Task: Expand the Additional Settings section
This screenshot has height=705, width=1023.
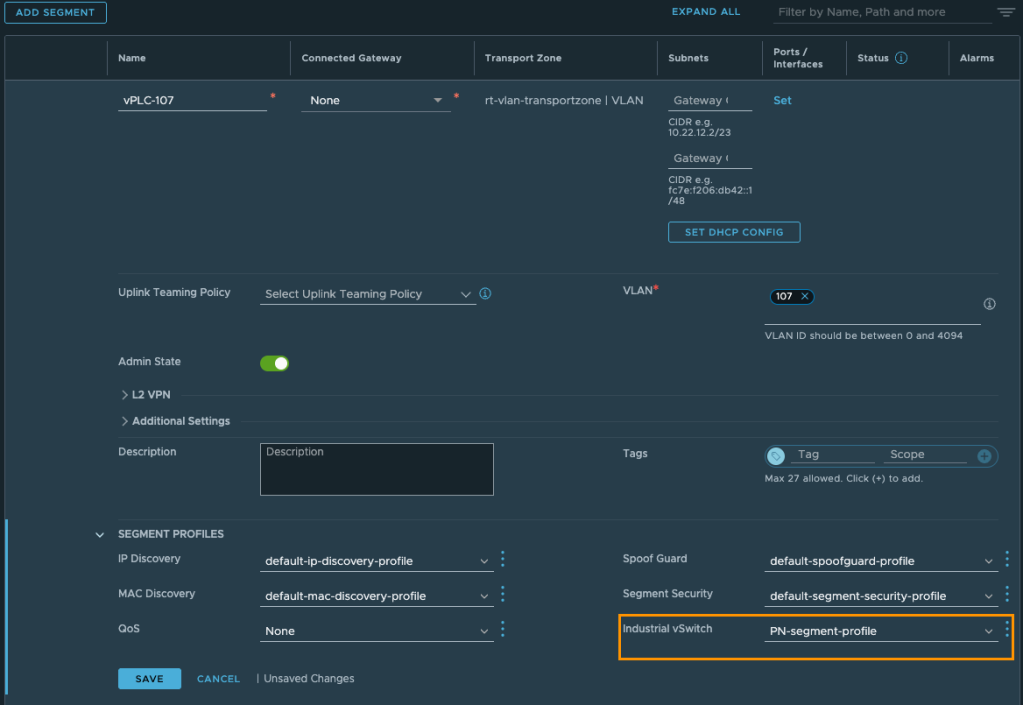Action: pyautogui.click(x=125, y=421)
